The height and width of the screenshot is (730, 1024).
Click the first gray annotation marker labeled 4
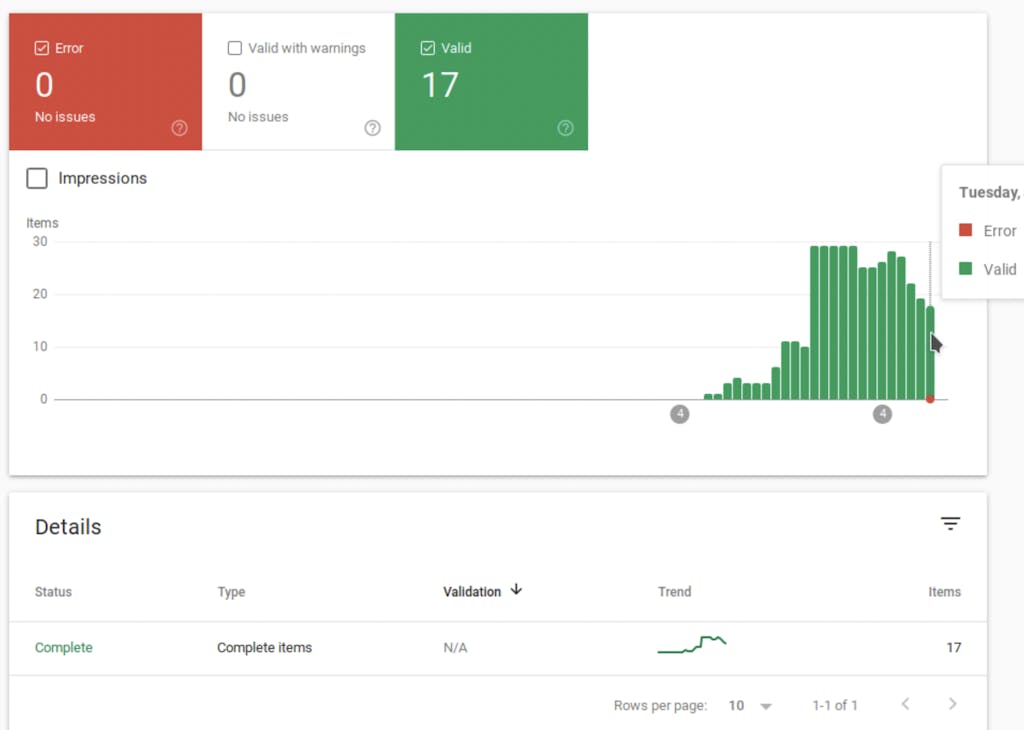680,414
